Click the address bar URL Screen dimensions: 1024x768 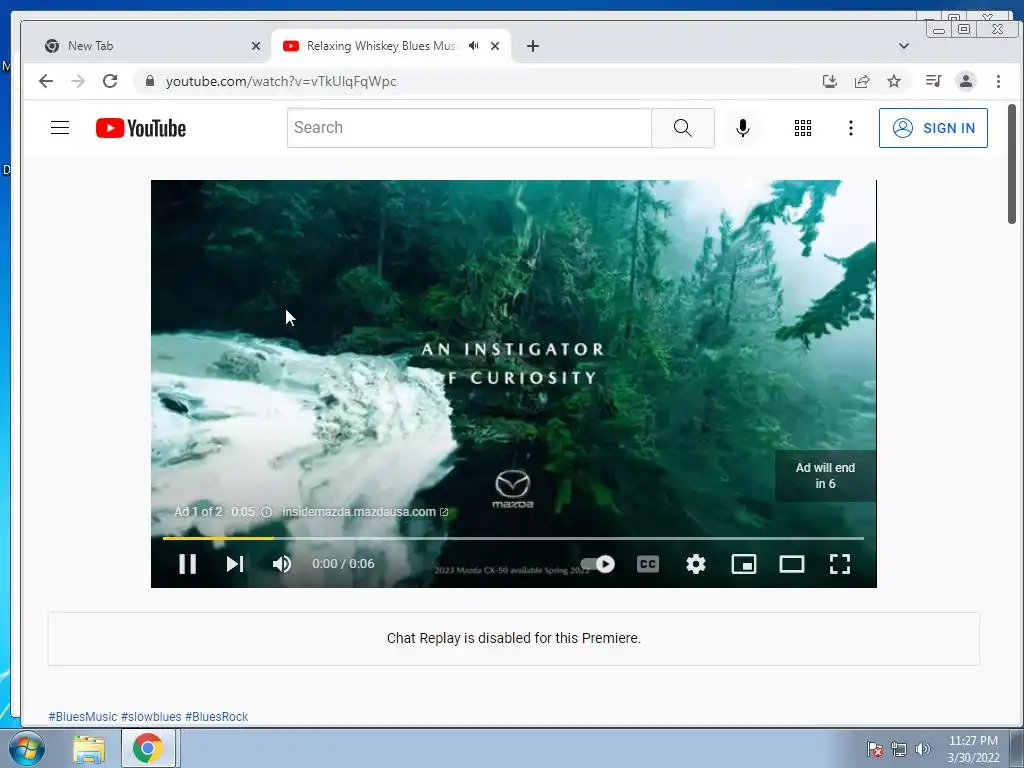[x=281, y=81]
